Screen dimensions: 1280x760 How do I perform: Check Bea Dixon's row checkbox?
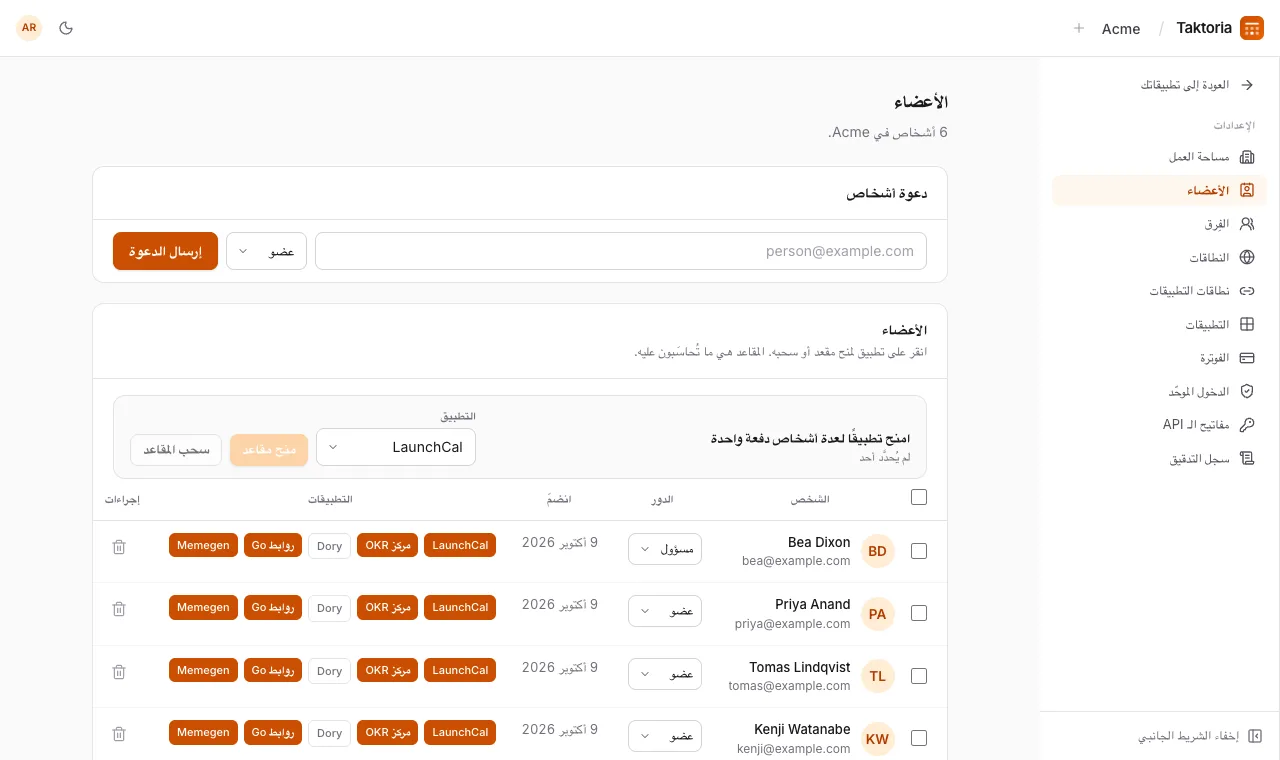[x=919, y=551]
